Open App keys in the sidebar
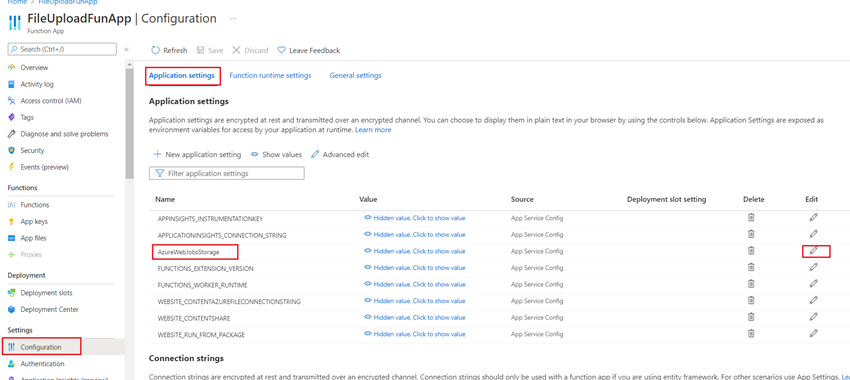Viewport: 850px width, 380px height. click(34, 221)
